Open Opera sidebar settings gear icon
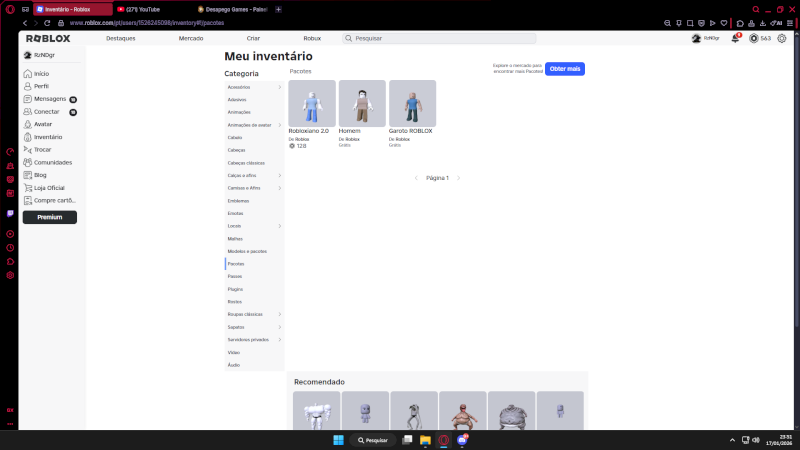This screenshot has width=800, height=450. tap(10, 276)
